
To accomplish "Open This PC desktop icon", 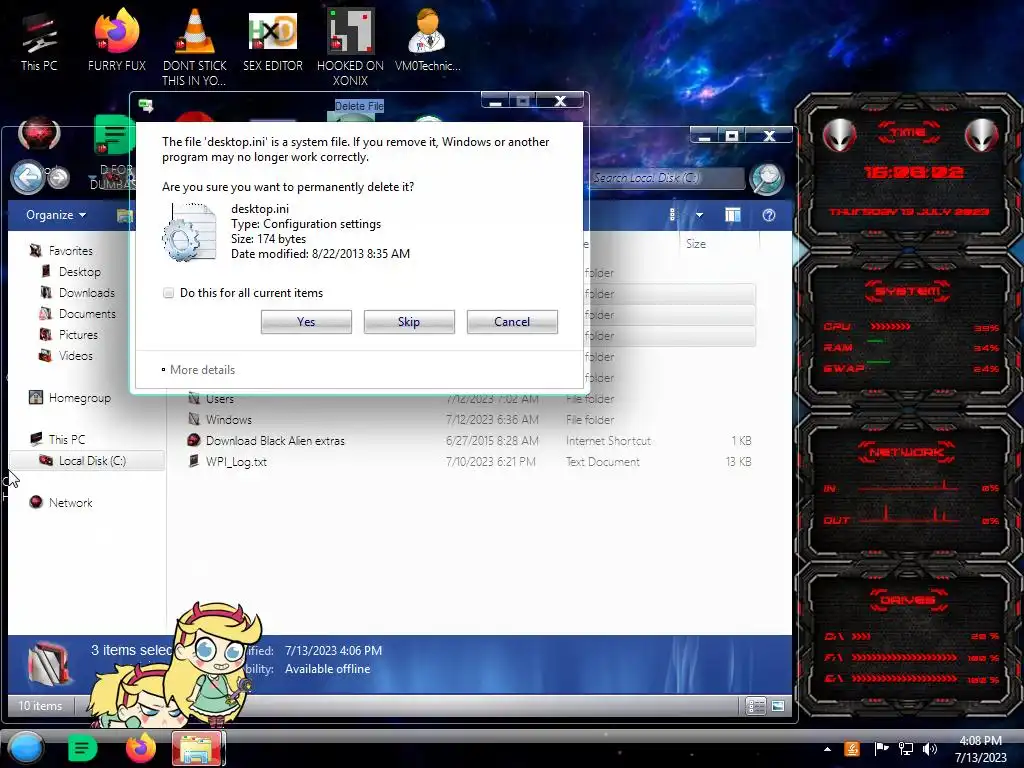I will tap(39, 41).
